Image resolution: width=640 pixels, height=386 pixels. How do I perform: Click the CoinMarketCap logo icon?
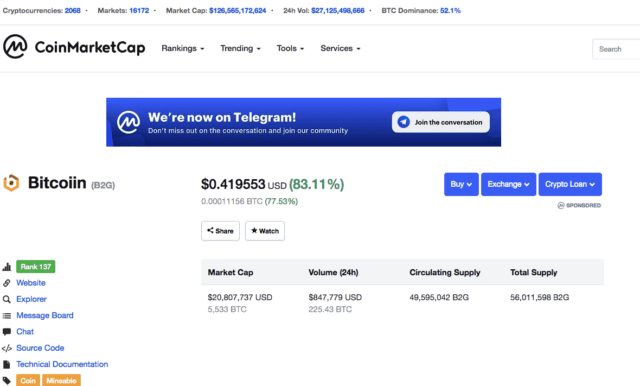tap(15, 47)
